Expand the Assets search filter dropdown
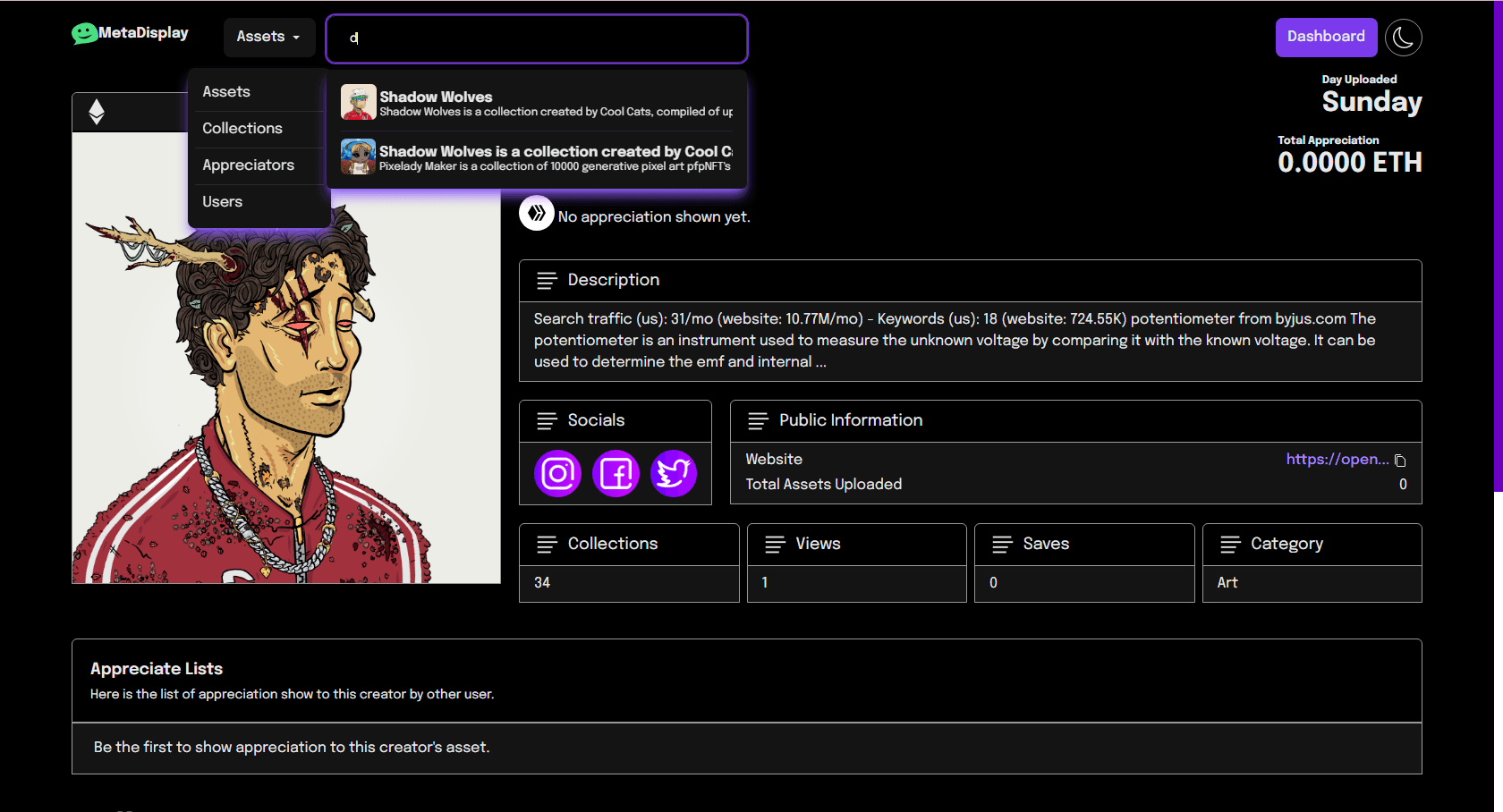The height and width of the screenshot is (812, 1503). [268, 37]
